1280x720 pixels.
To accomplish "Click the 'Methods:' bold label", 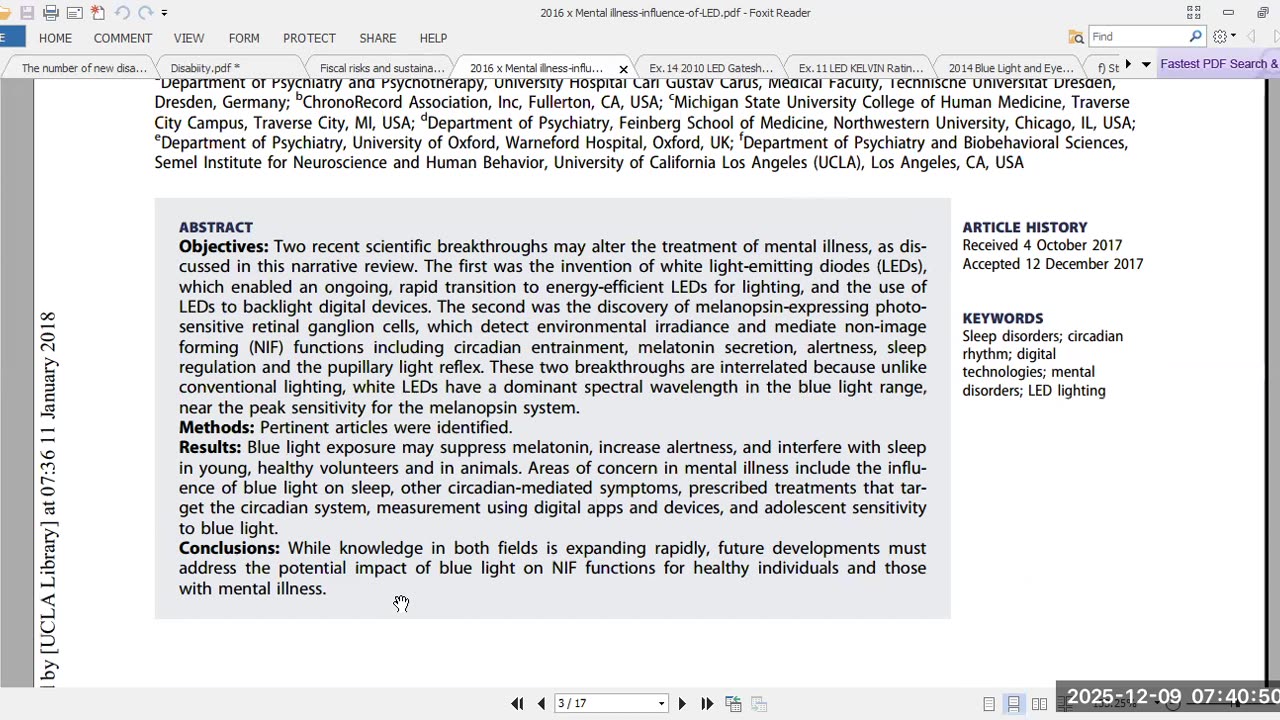I will (217, 427).
